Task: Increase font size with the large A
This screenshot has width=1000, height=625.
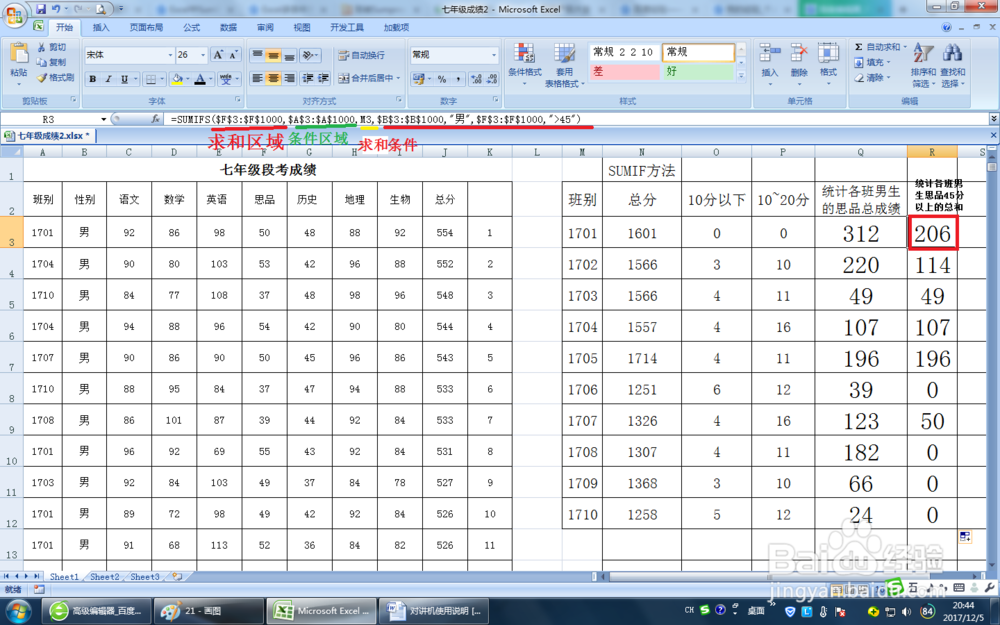Action: [218, 55]
